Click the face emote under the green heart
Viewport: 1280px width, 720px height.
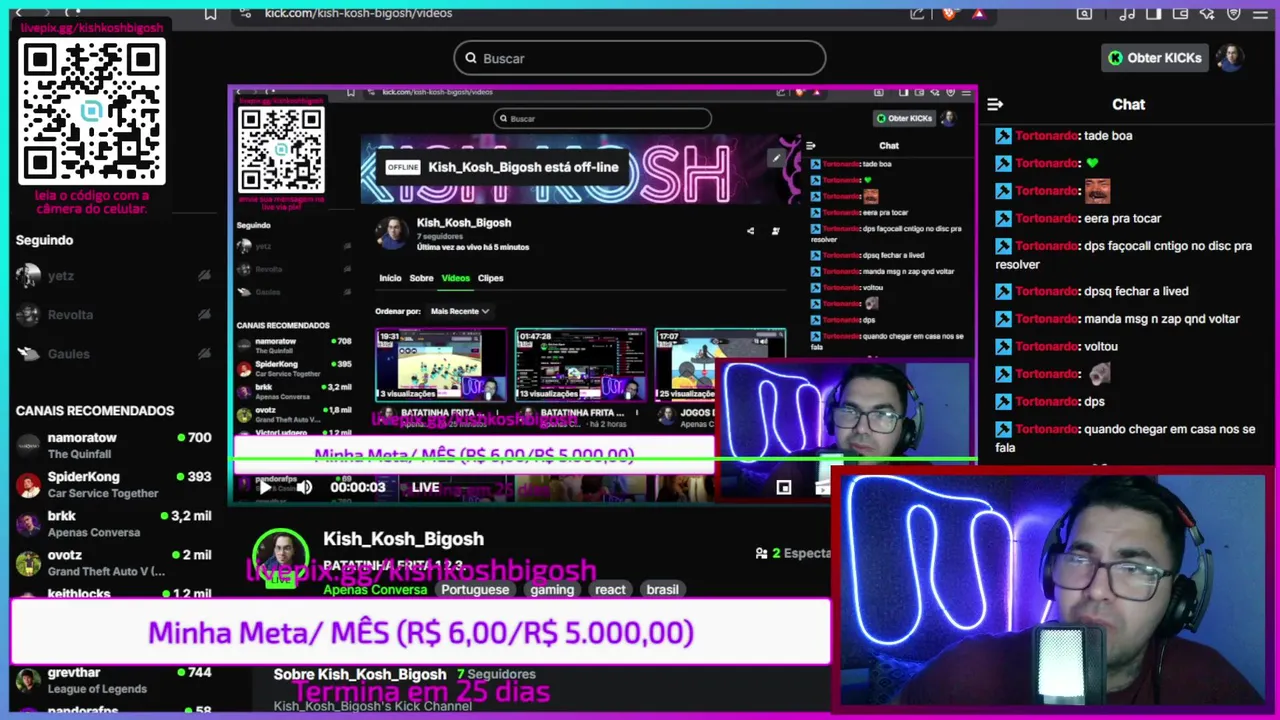point(1097,190)
